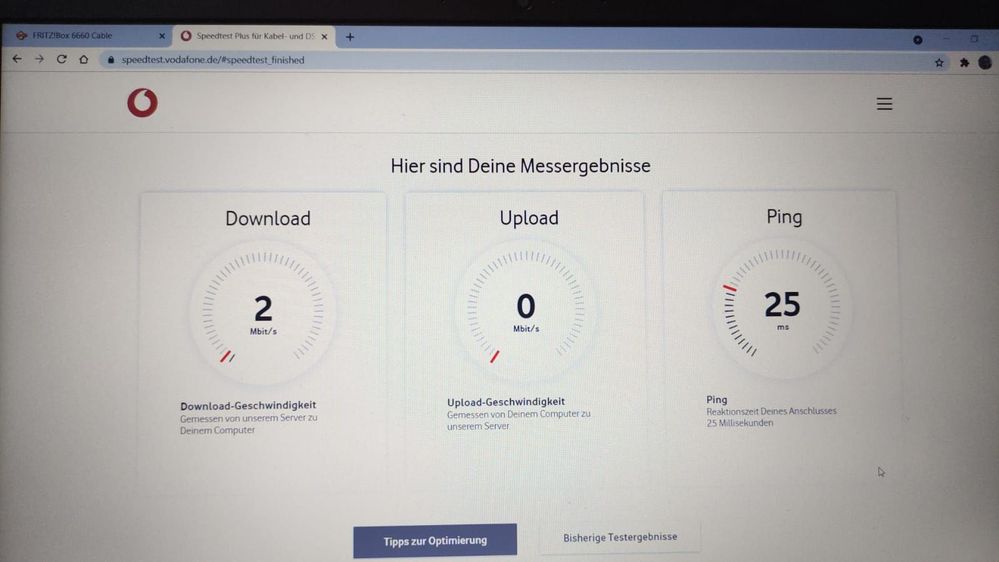Close the FRITZ!Box 6660 Cable tab

(162, 36)
